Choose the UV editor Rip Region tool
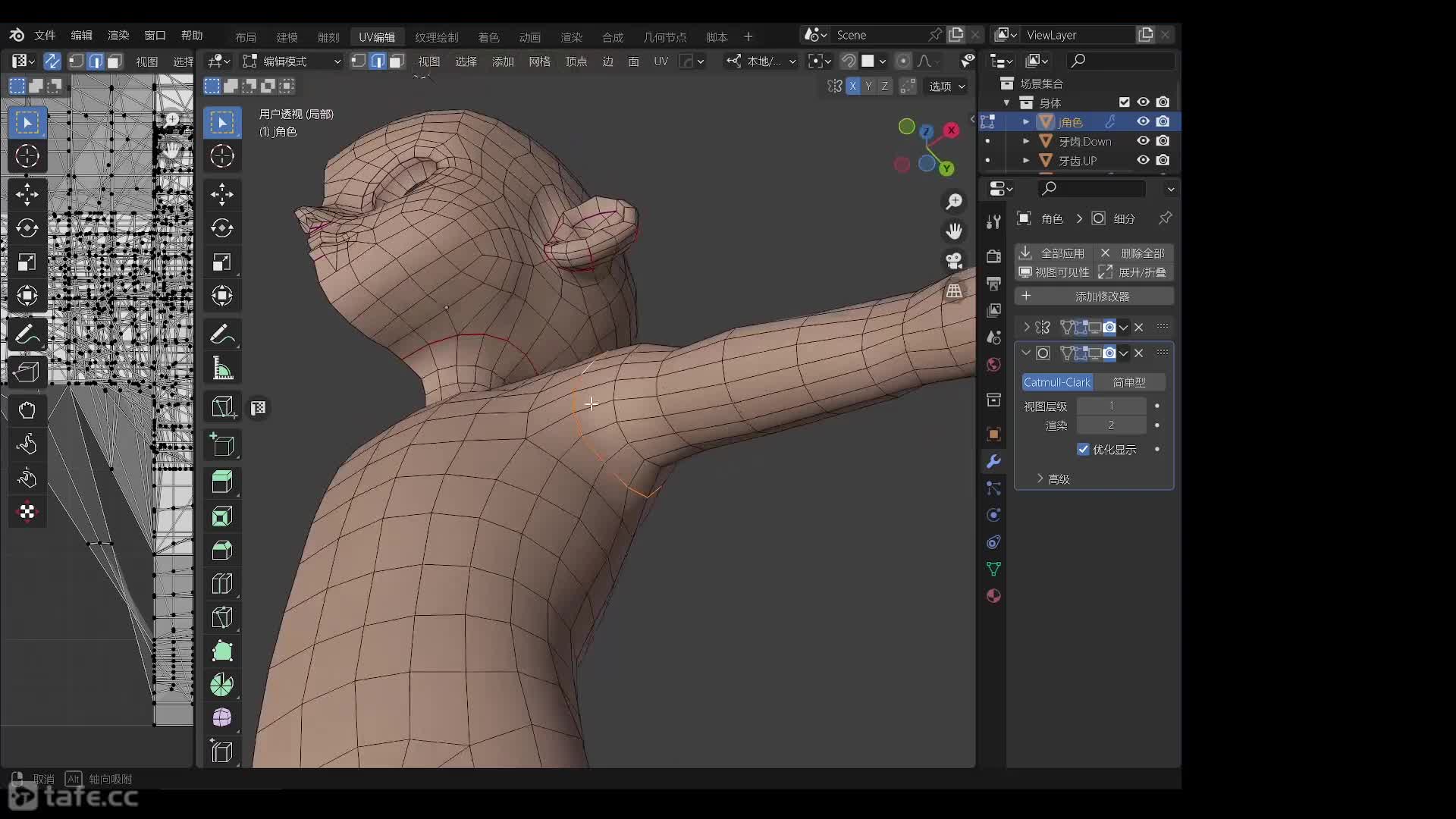 coord(27,372)
